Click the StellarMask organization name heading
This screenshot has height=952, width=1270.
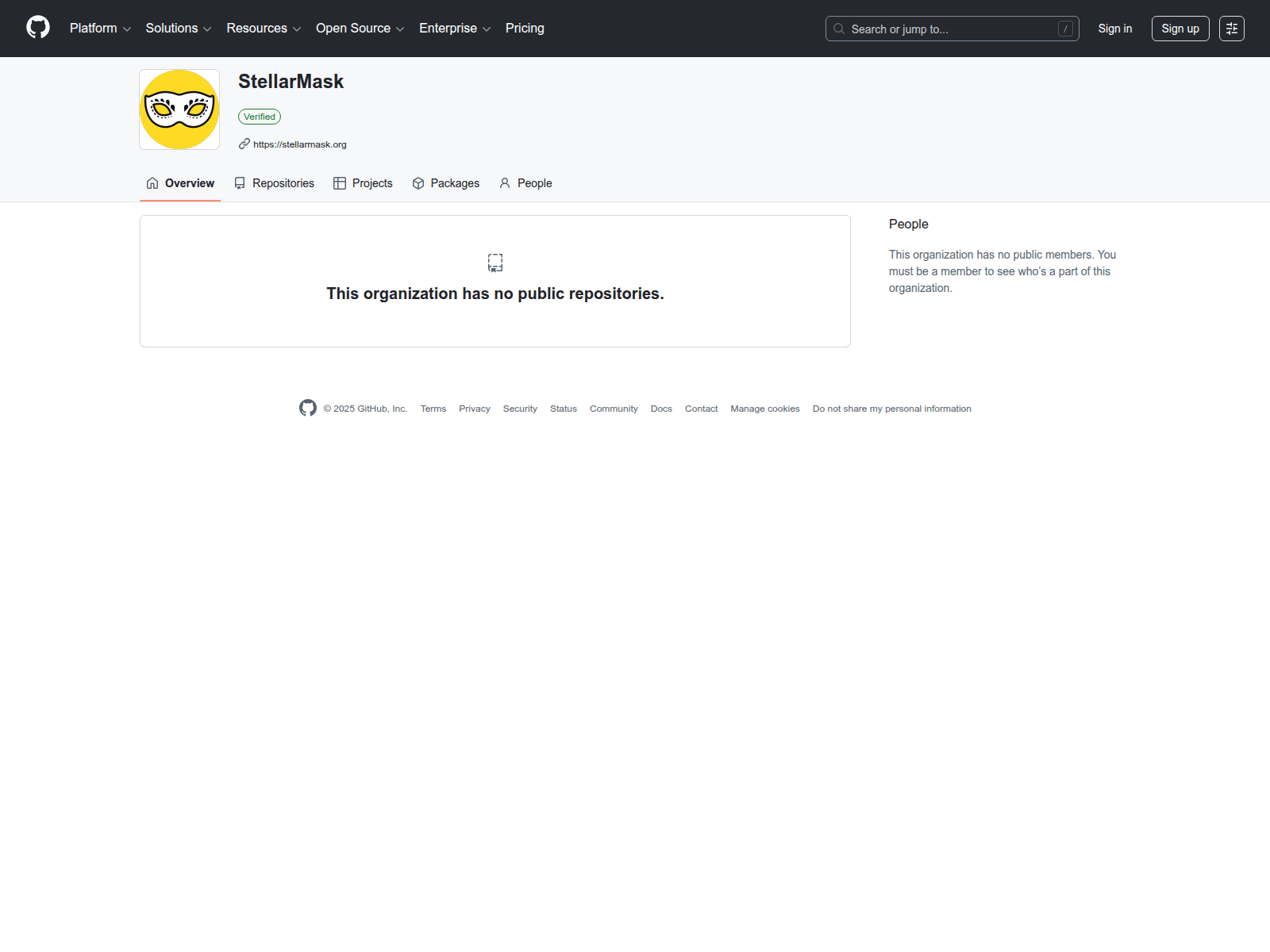pos(291,82)
